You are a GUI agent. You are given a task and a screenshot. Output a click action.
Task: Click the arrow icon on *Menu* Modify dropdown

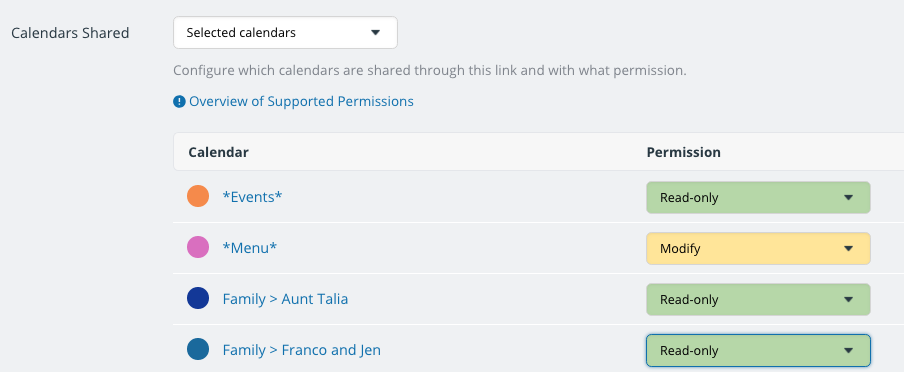848,249
